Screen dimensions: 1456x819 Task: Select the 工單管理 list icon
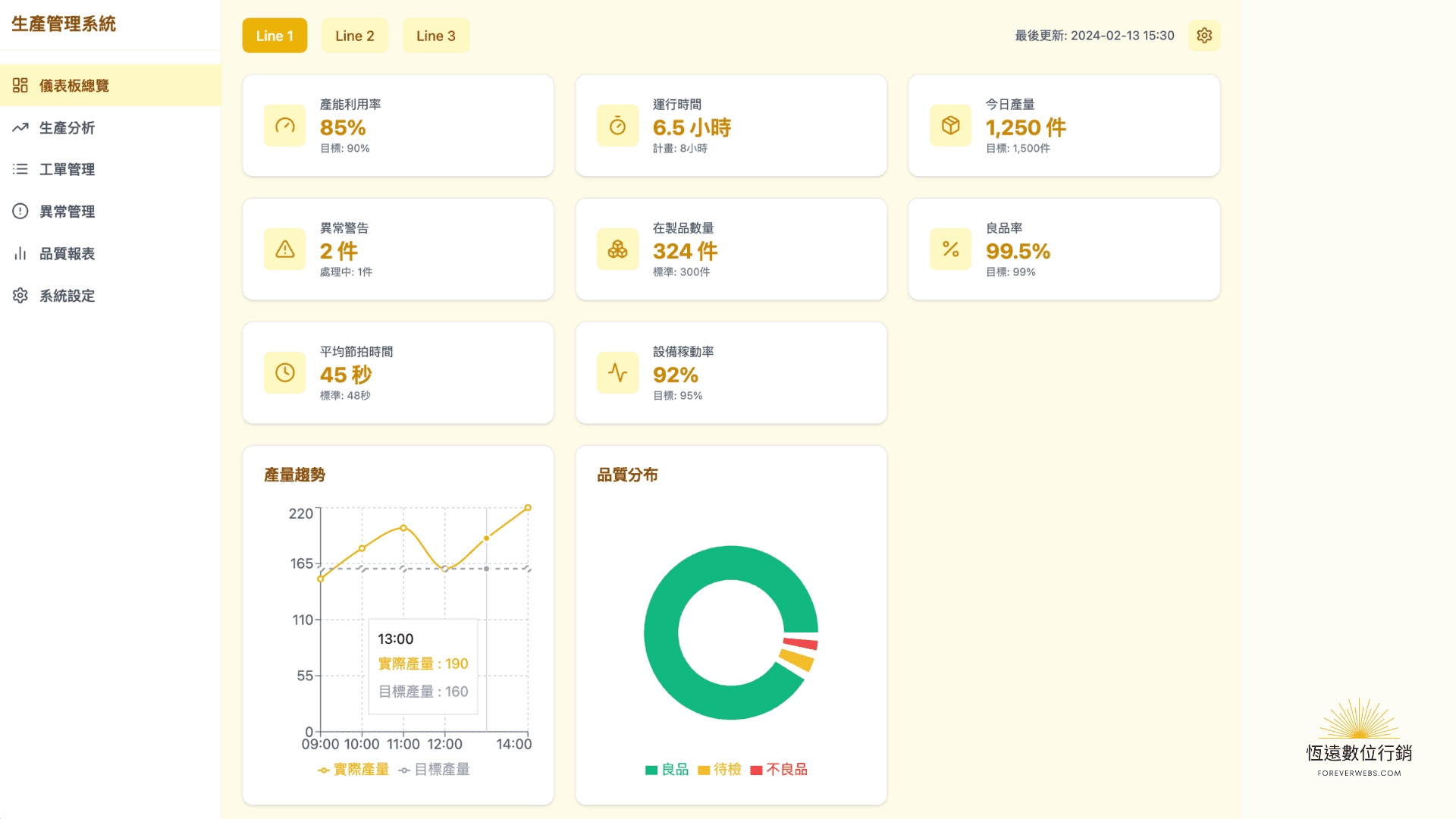click(x=20, y=169)
